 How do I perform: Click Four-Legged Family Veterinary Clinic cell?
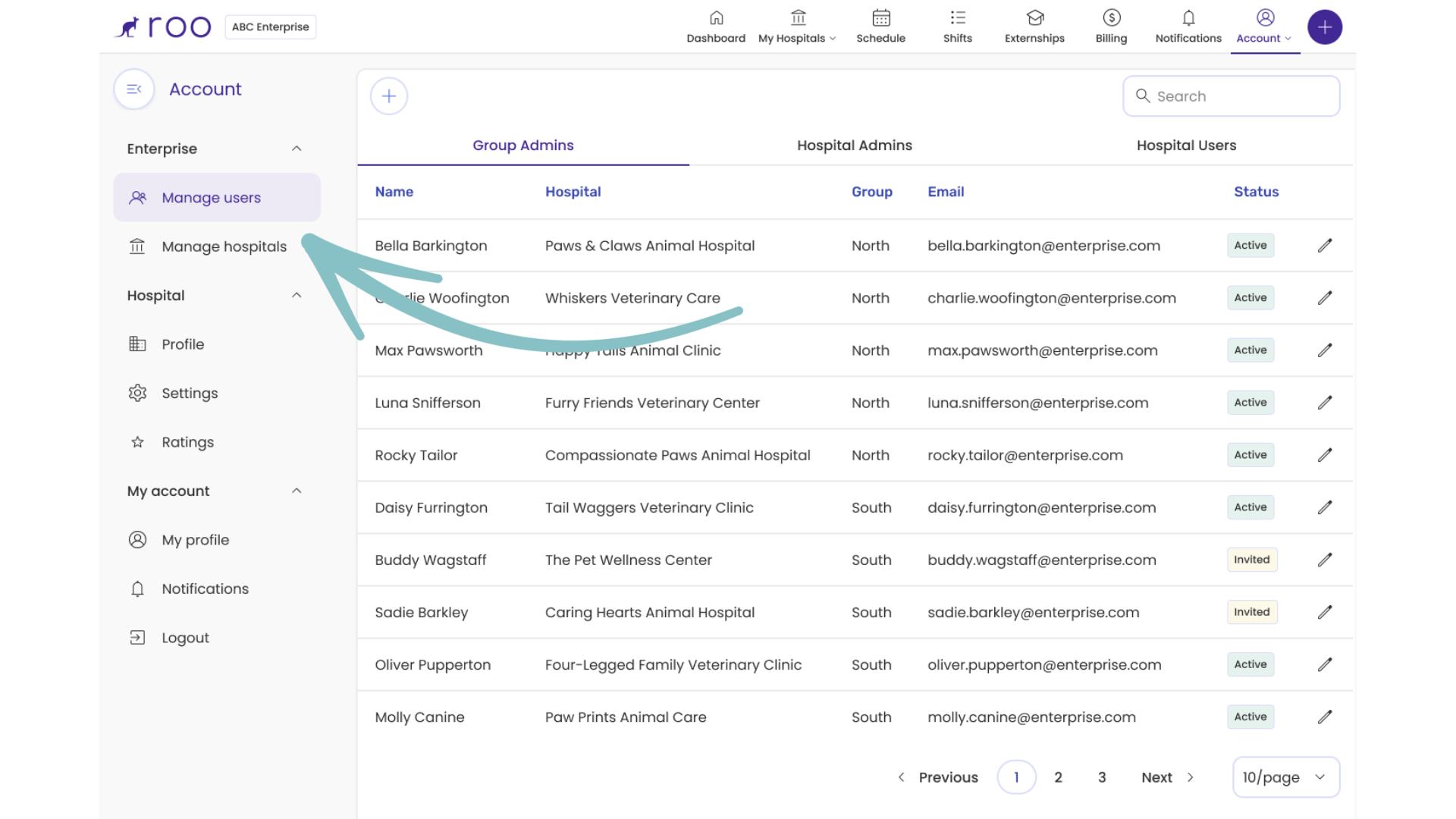[x=673, y=665]
